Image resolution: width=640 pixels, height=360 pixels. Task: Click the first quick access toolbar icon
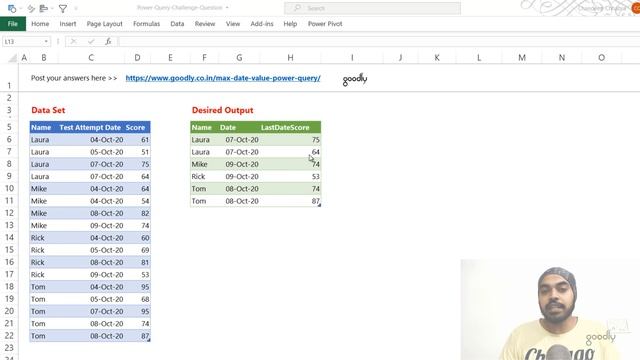click(12, 8)
